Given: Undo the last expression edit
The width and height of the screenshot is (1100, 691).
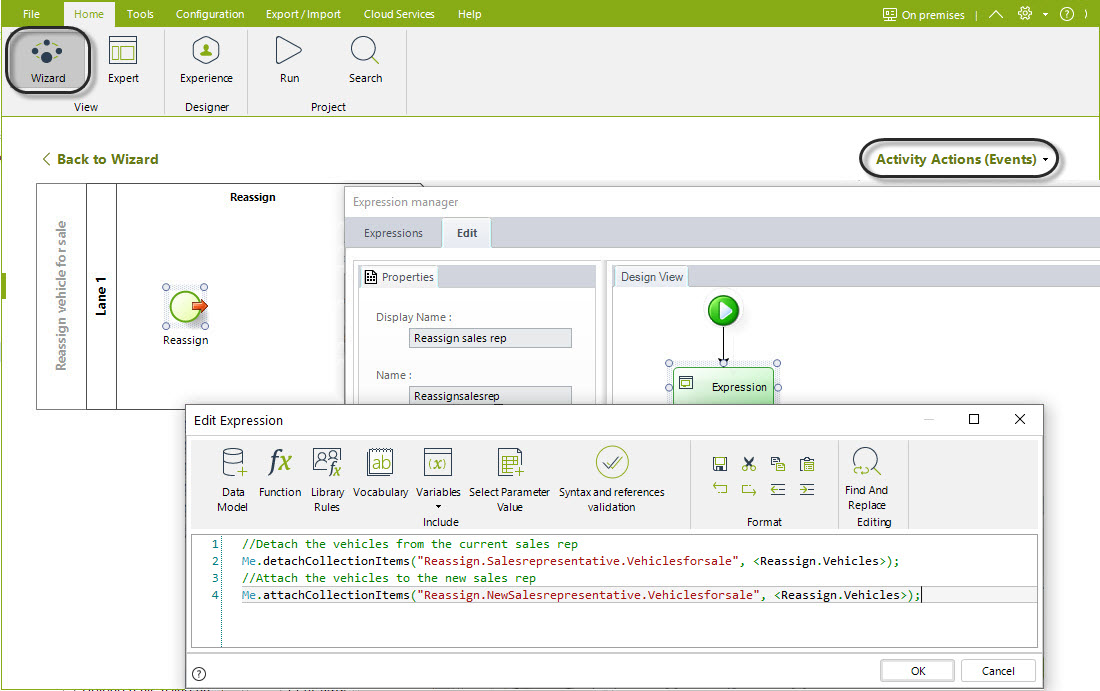Looking at the screenshot, I should pos(720,489).
